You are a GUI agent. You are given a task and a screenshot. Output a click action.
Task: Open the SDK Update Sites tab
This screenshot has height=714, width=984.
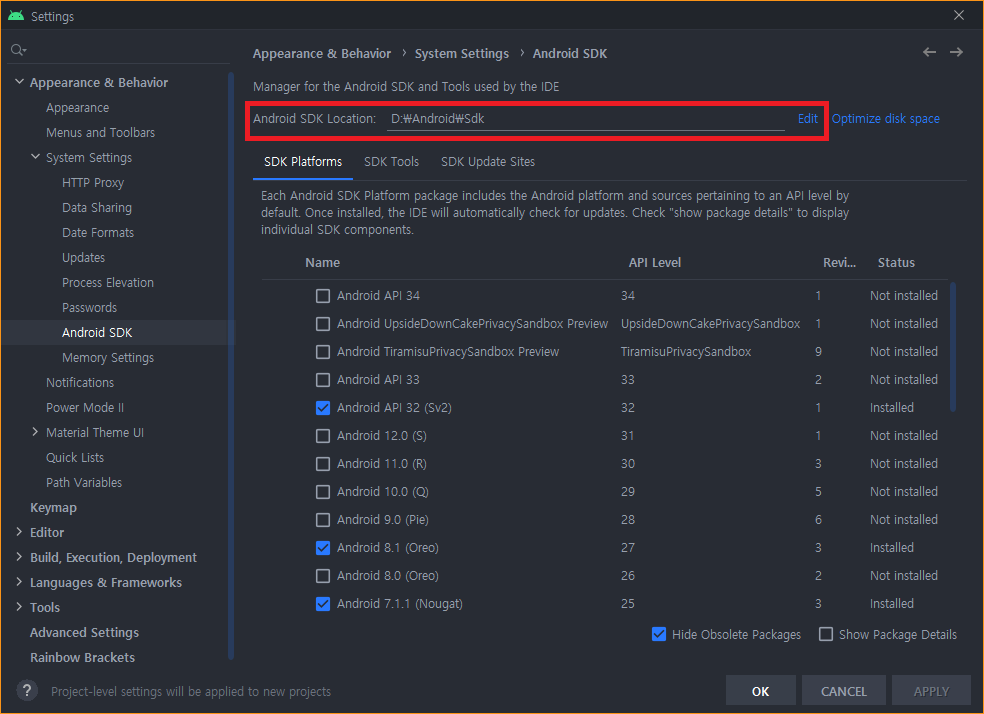tap(488, 162)
